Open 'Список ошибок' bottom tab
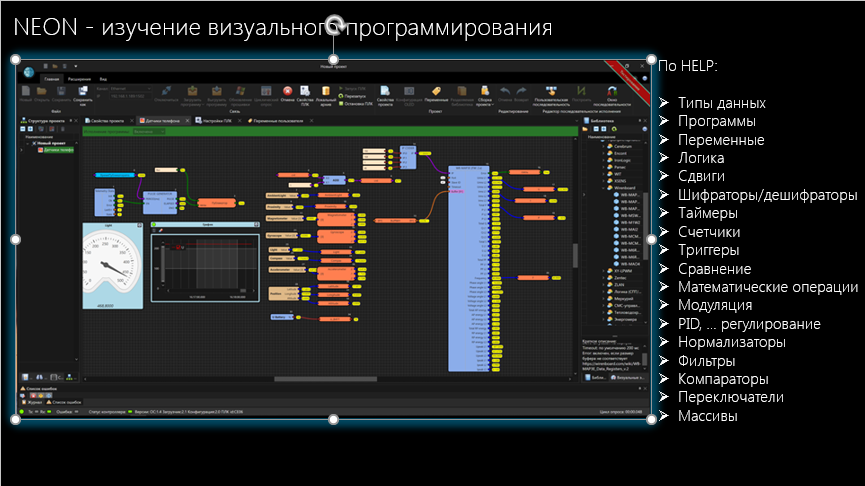Viewport: 865px width, 486px height. point(65,402)
